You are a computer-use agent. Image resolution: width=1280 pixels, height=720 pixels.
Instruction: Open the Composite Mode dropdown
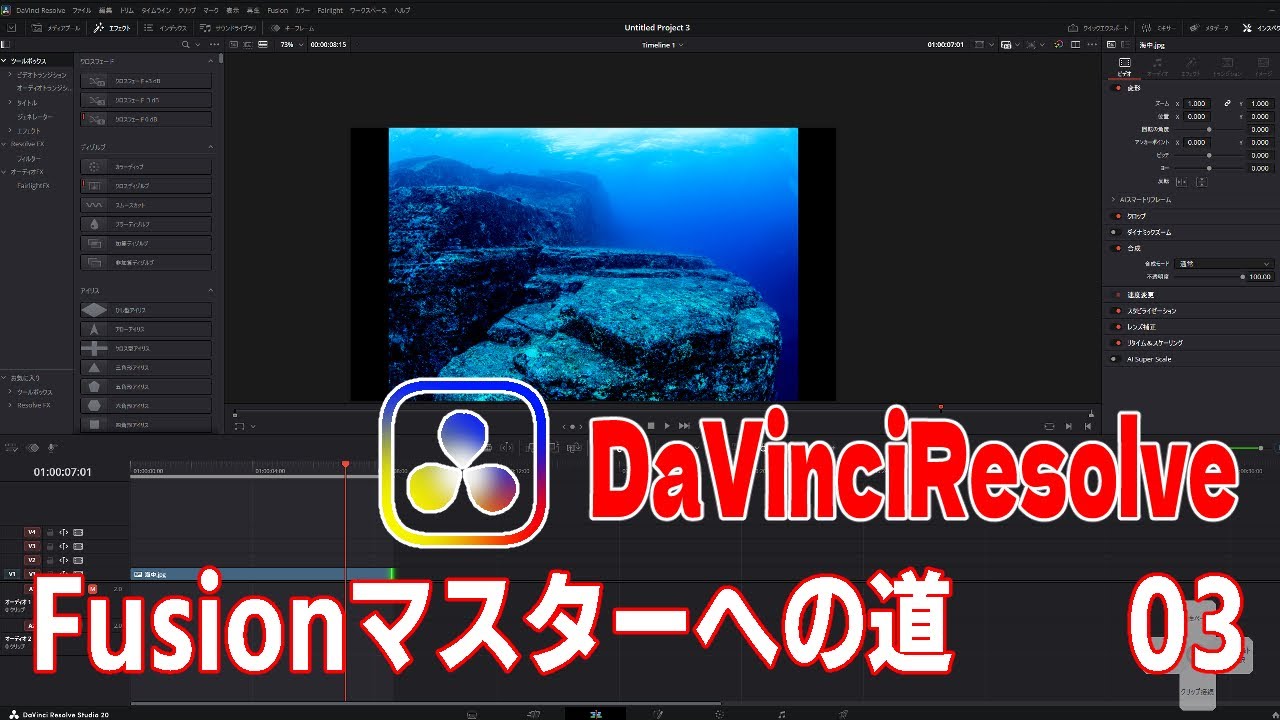pos(1224,264)
